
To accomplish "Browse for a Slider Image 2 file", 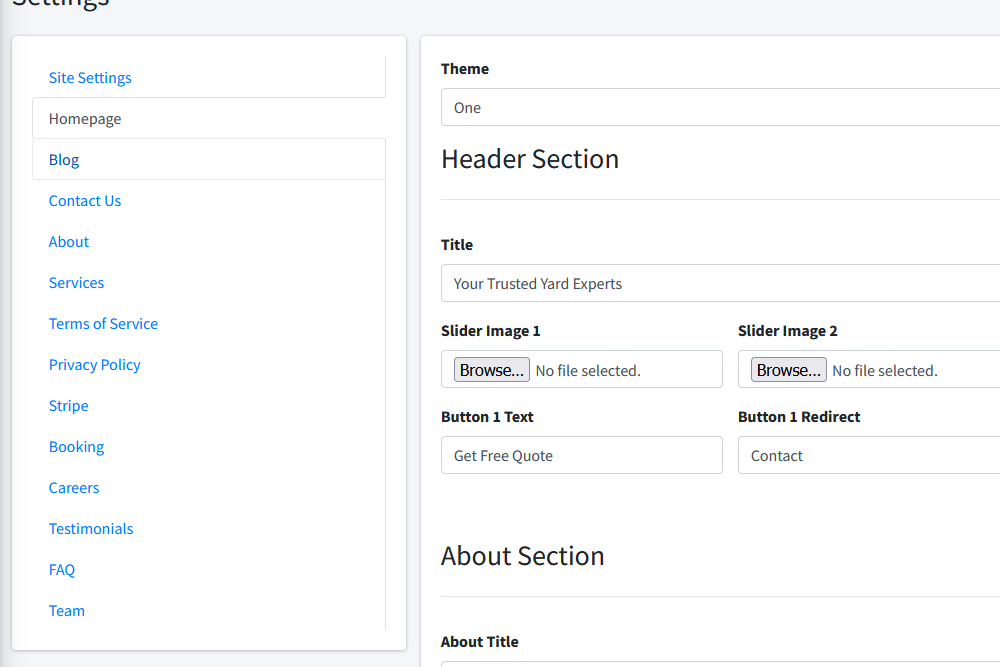I will tap(788, 370).
